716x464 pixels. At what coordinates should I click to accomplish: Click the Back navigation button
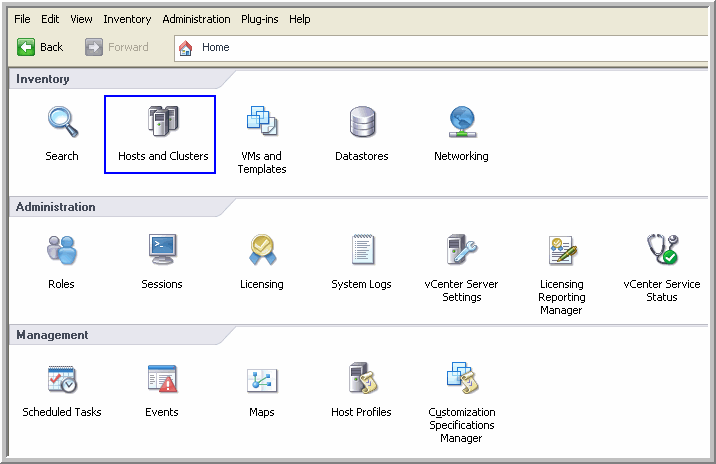pos(41,47)
